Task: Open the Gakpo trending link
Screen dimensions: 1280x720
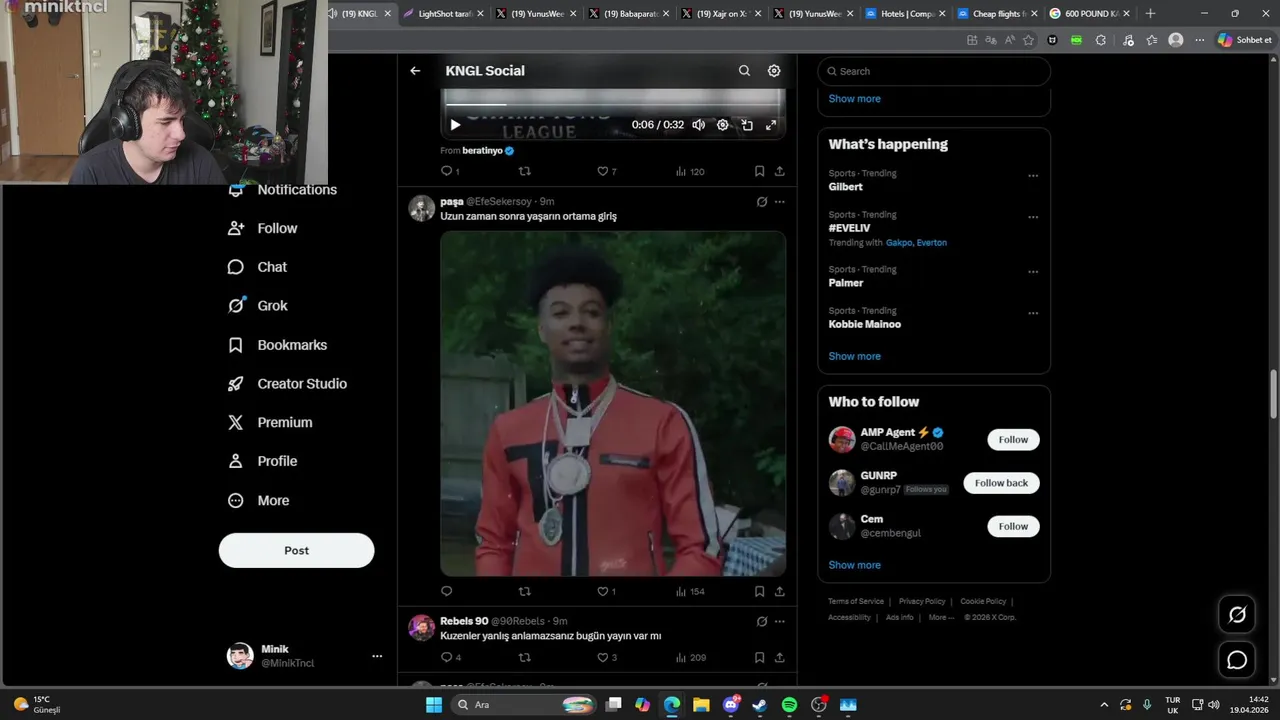Action: pos(899,243)
